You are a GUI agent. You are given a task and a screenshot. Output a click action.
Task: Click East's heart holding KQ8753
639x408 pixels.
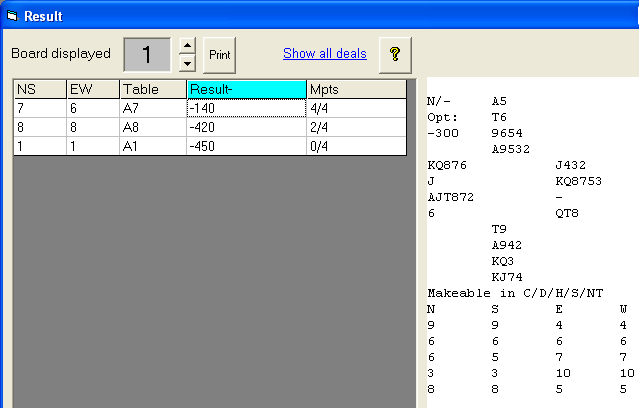[579, 181]
